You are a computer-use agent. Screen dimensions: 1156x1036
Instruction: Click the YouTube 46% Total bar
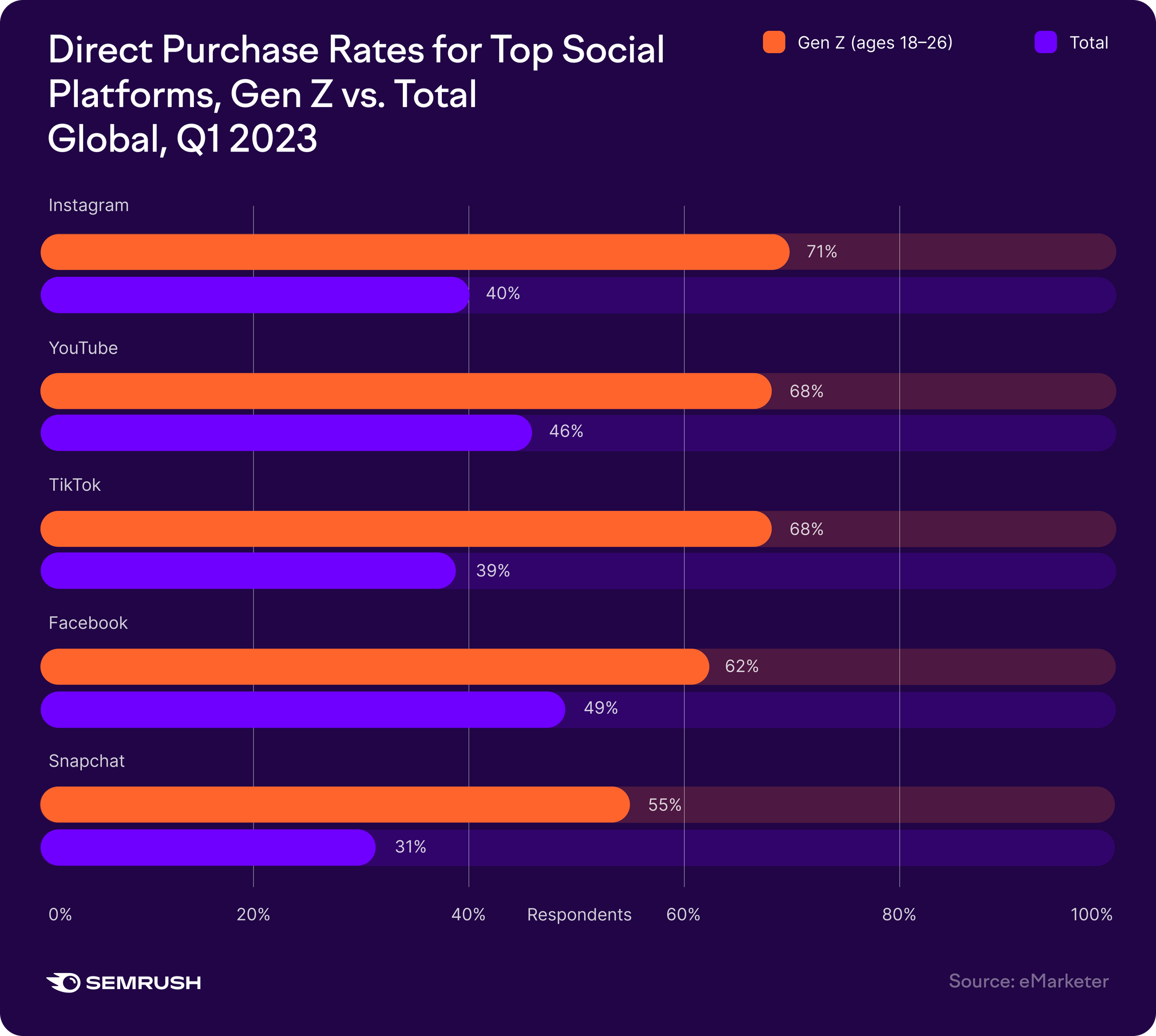(x=286, y=433)
